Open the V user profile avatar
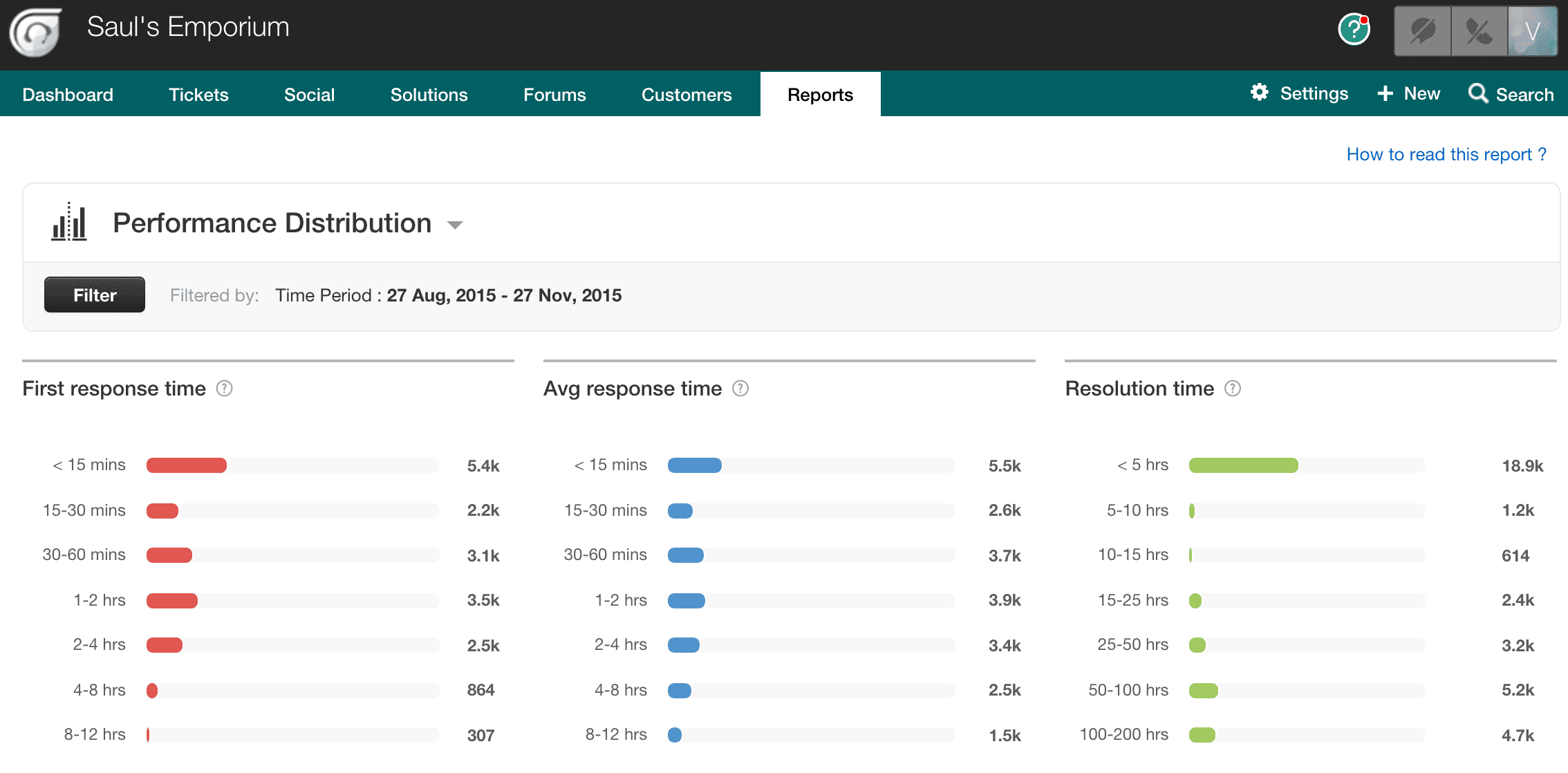The height and width of the screenshot is (773, 1568). (x=1532, y=31)
